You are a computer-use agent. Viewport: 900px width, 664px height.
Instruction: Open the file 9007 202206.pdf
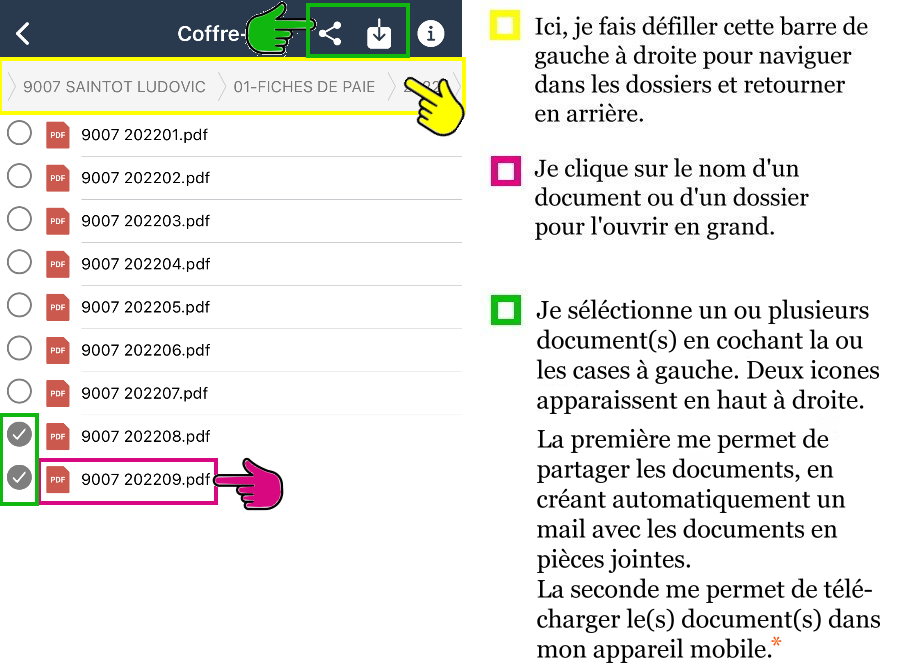pos(145,350)
